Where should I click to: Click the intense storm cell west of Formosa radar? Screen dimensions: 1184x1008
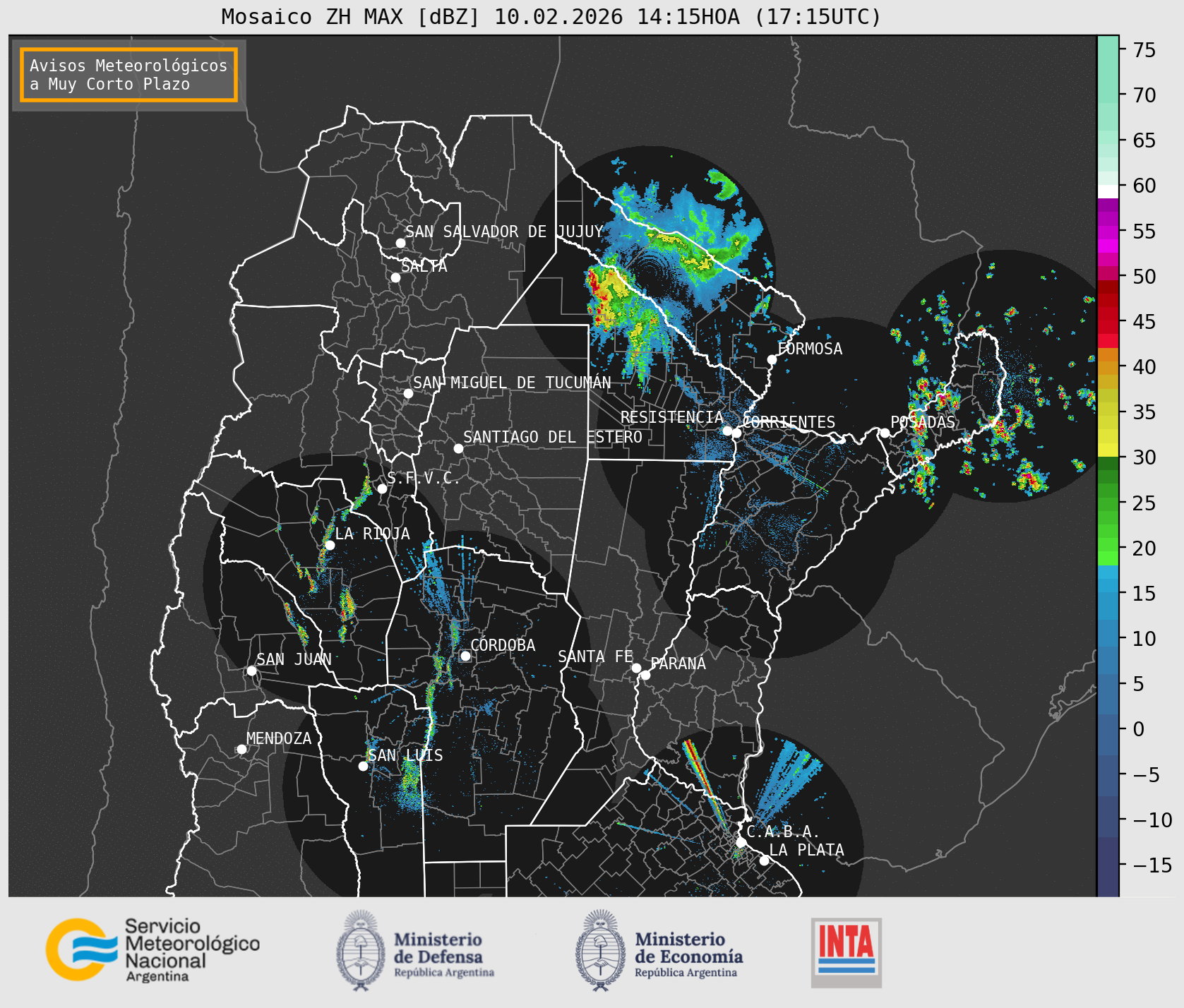(x=611, y=296)
